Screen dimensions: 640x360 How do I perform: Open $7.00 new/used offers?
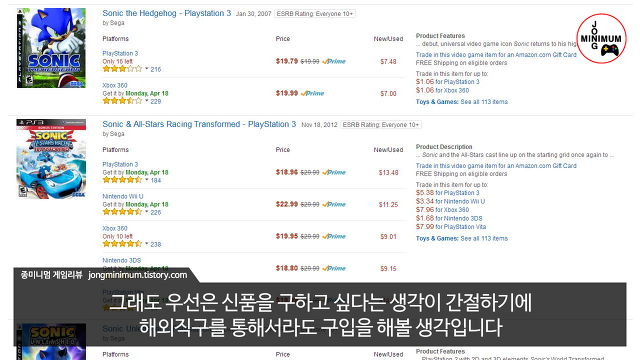[388, 93]
